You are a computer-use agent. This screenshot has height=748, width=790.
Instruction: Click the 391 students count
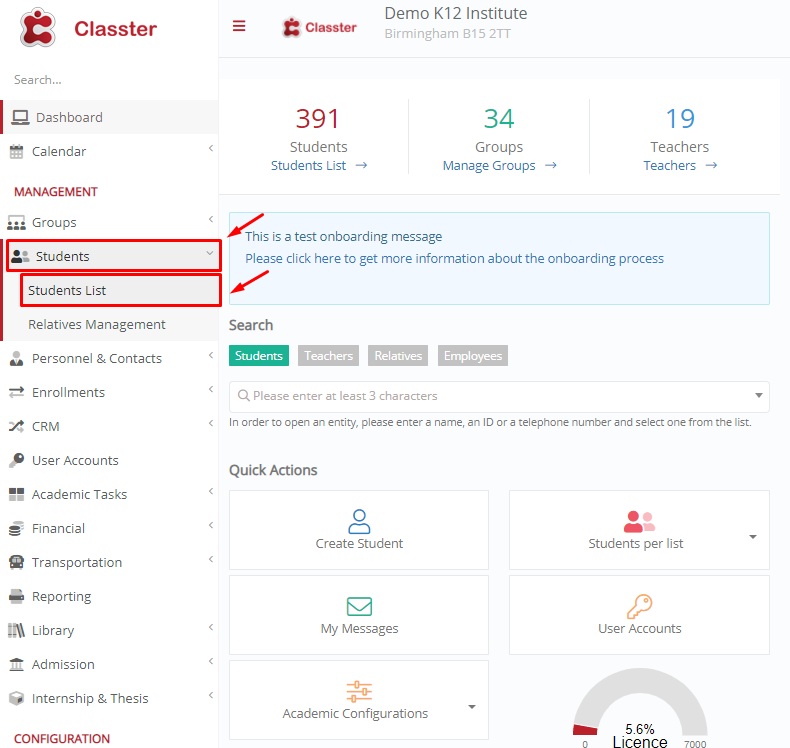click(x=318, y=119)
